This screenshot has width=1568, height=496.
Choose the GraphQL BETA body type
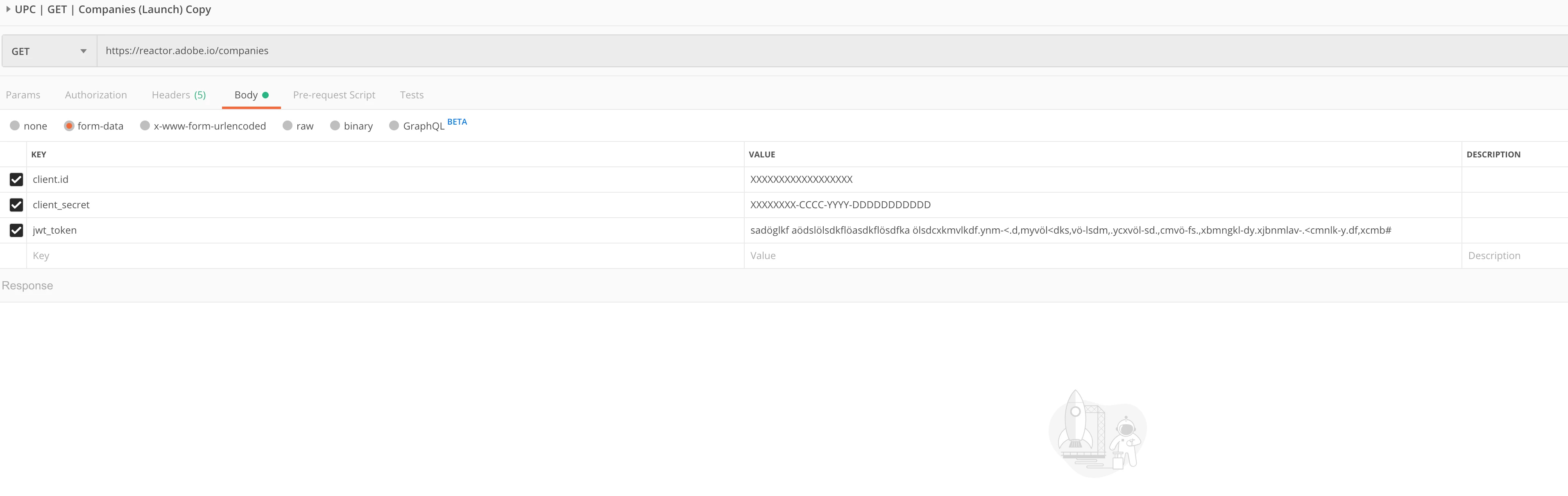(x=394, y=125)
